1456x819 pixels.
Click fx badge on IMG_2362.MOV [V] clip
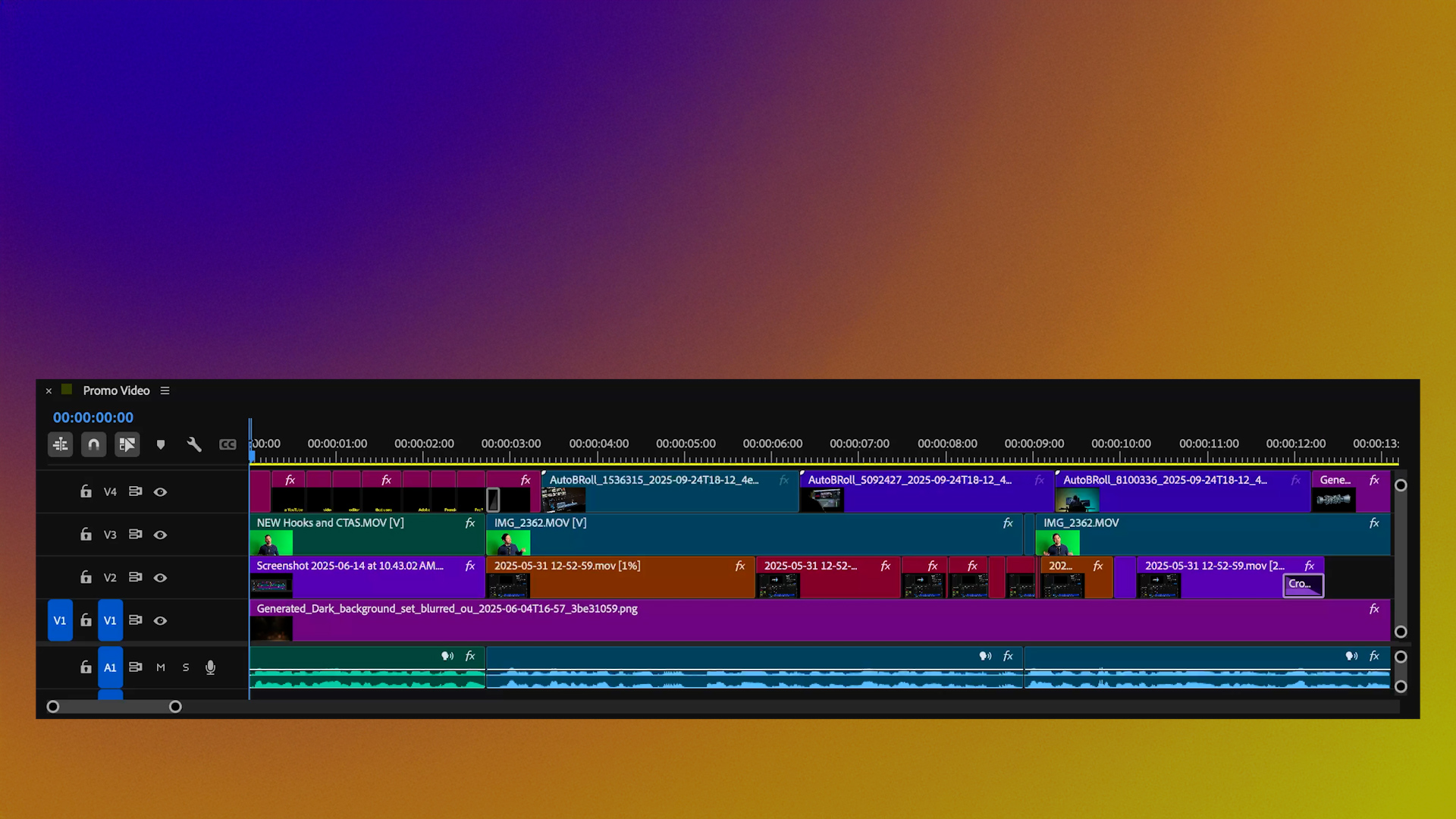click(x=1008, y=523)
